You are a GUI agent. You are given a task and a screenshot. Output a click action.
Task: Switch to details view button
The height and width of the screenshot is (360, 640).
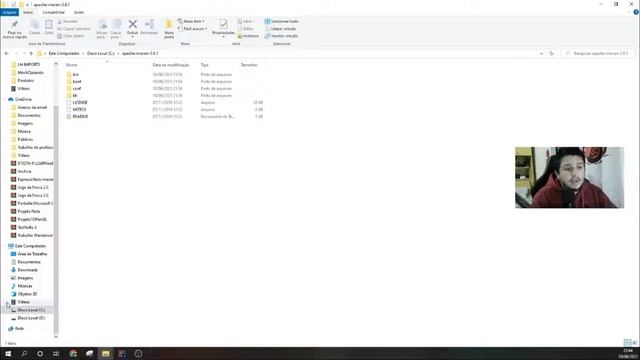click(x=628, y=343)
